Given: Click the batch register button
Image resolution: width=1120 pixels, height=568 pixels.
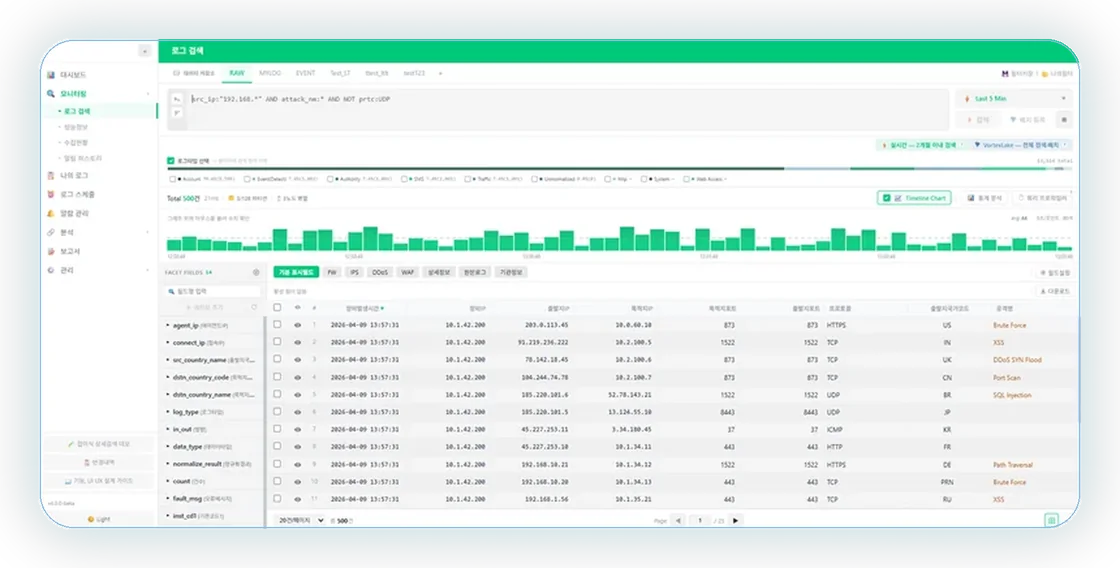Looking at the screenshot, I should coord(1027,119).
